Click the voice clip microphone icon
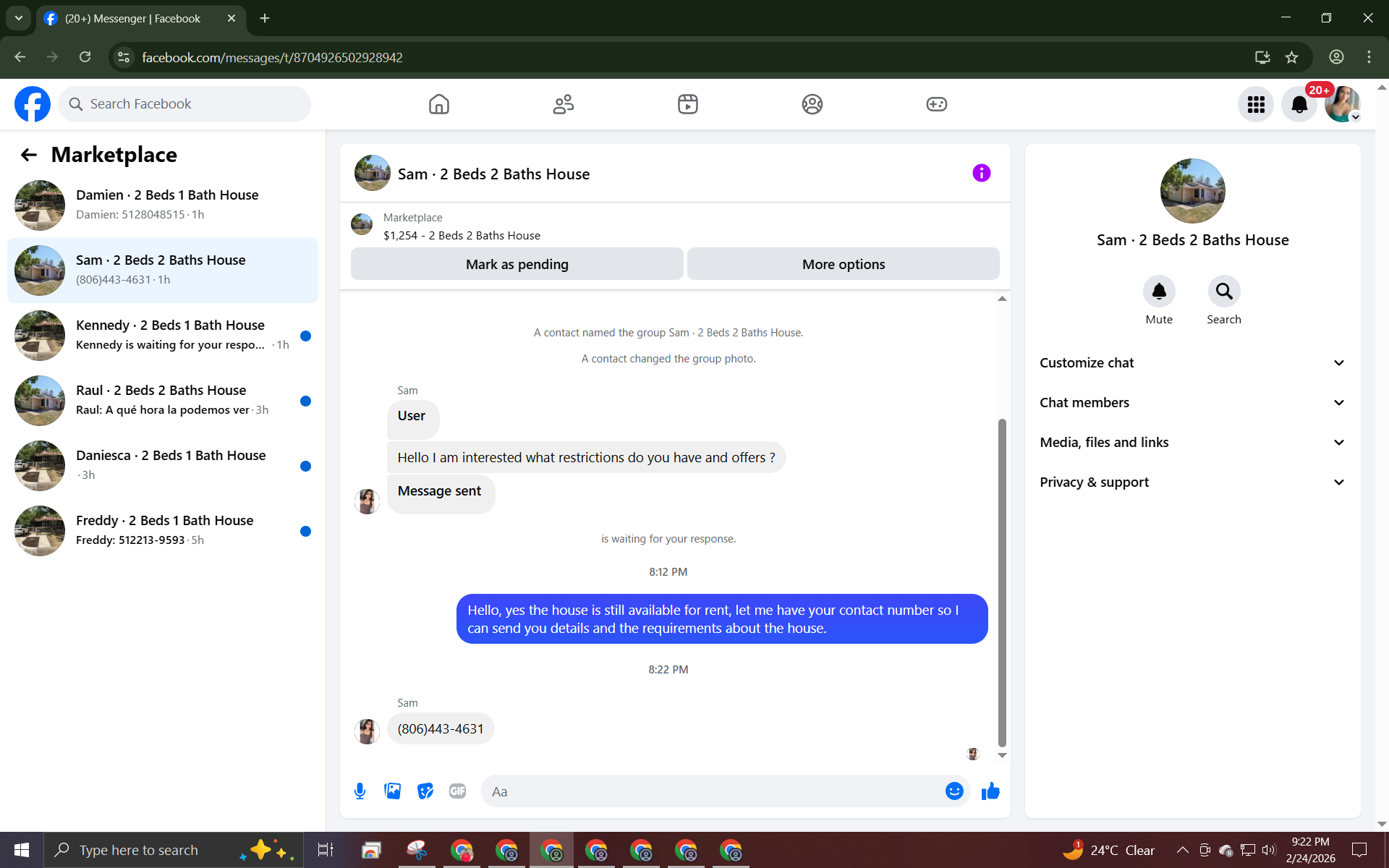 click(x=360, y=791)
